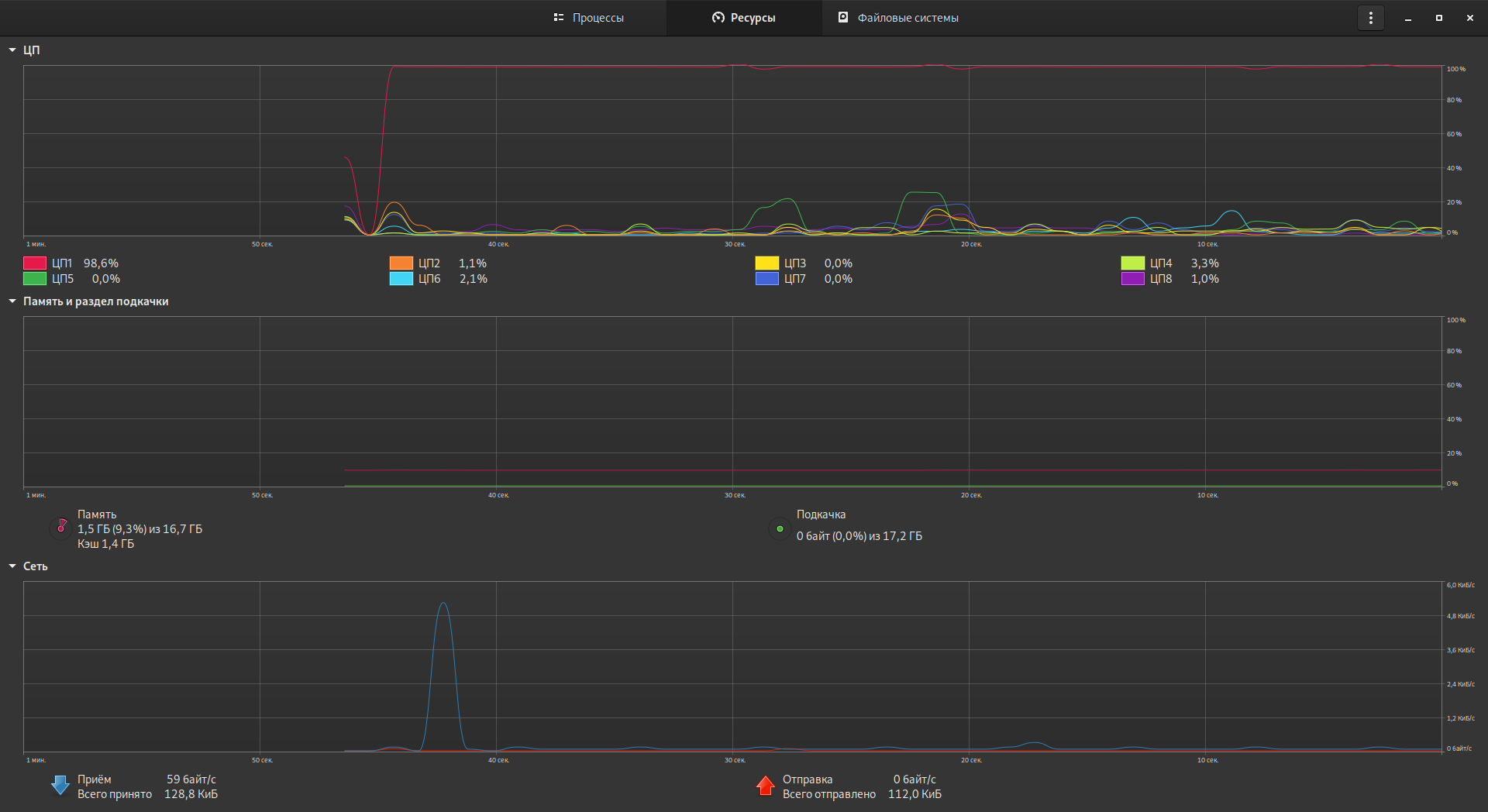Change the ЦП6 cyan color swatch
1488x812 pixels.
click(401, 279)
